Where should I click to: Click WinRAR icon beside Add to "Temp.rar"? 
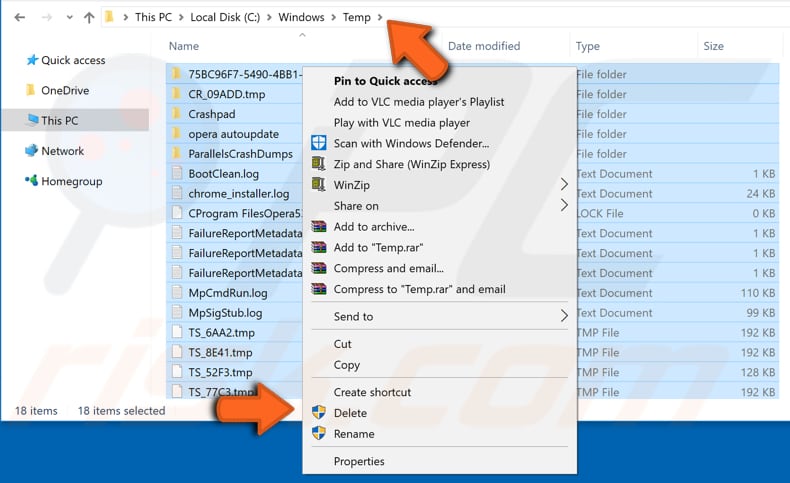coord(318,247)
